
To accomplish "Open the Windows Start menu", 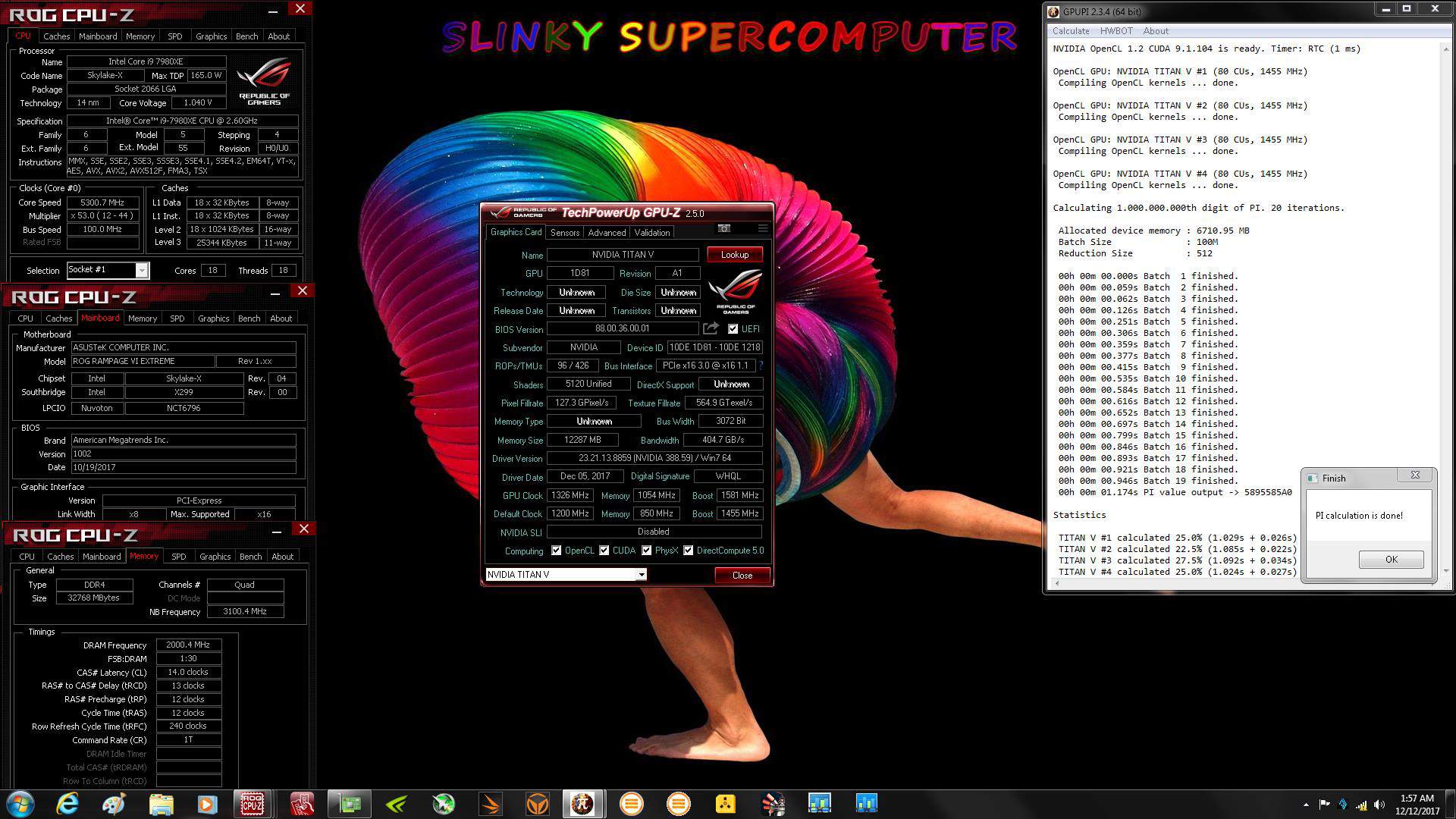I will (20, 804).
